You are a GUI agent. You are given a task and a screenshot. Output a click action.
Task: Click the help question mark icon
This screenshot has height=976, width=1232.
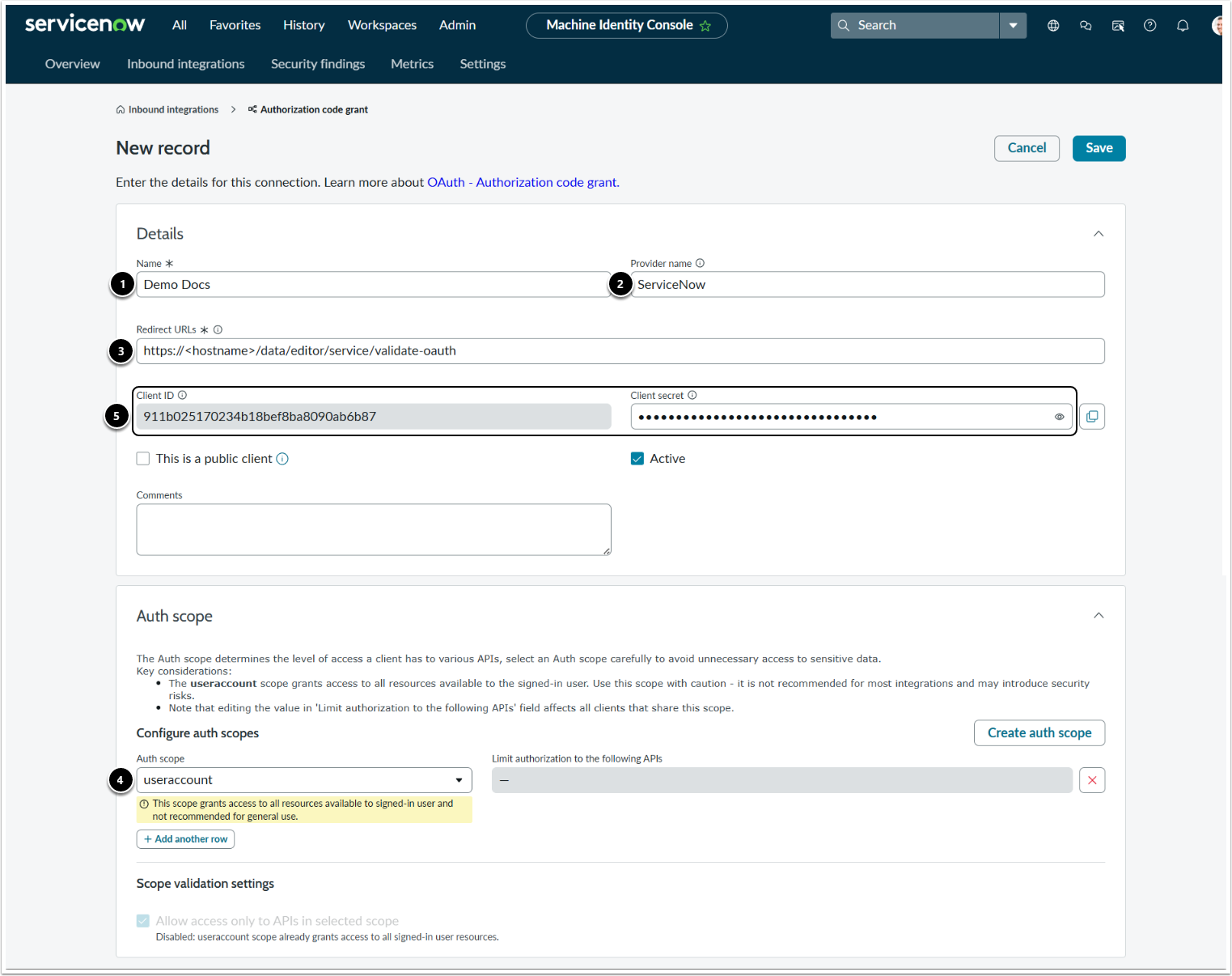(x=1149, y=26)
